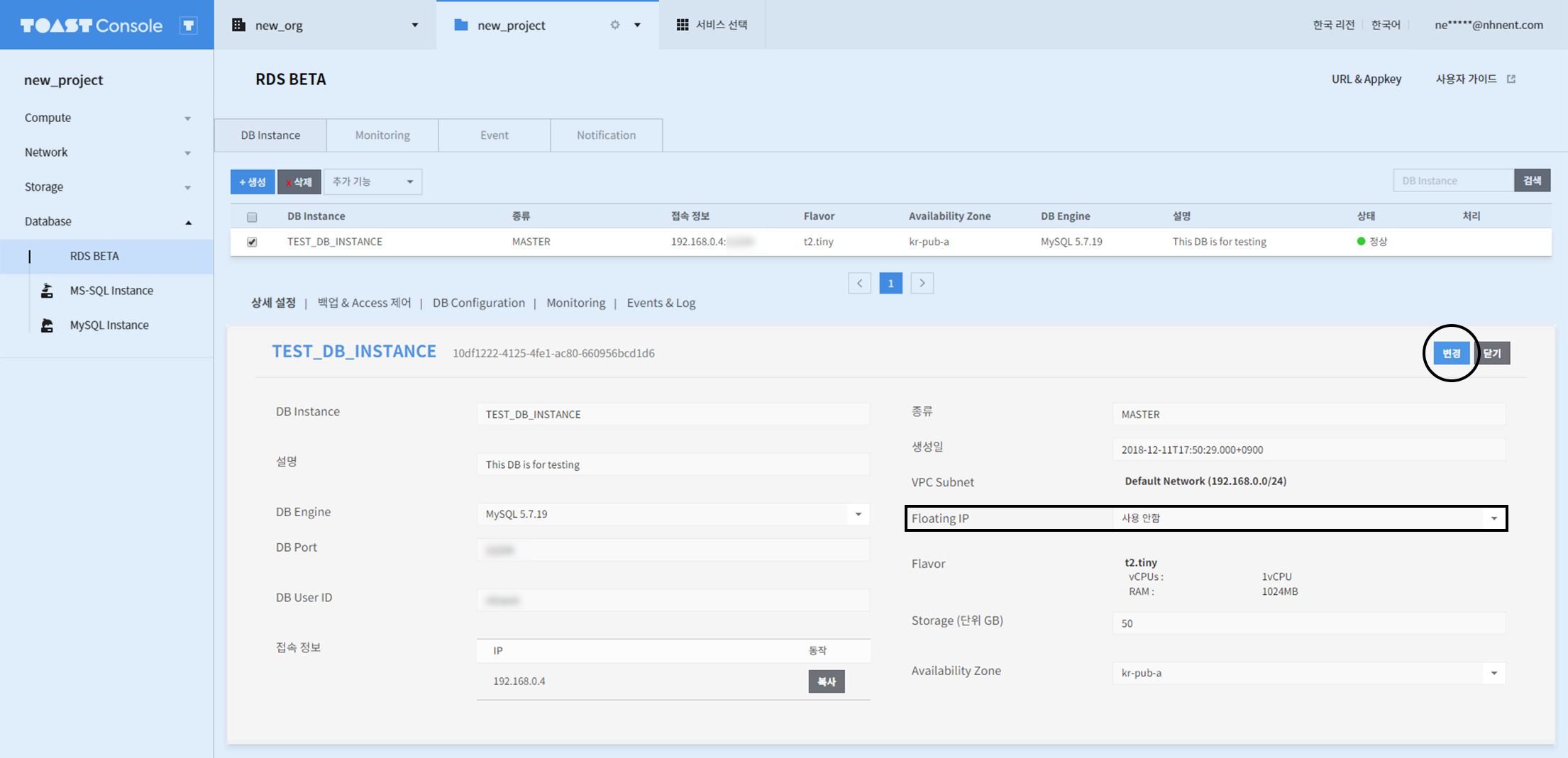Screen dimensions: 1568x758
Task: Switch to the Event tab
Action: [x=495, y=135]
